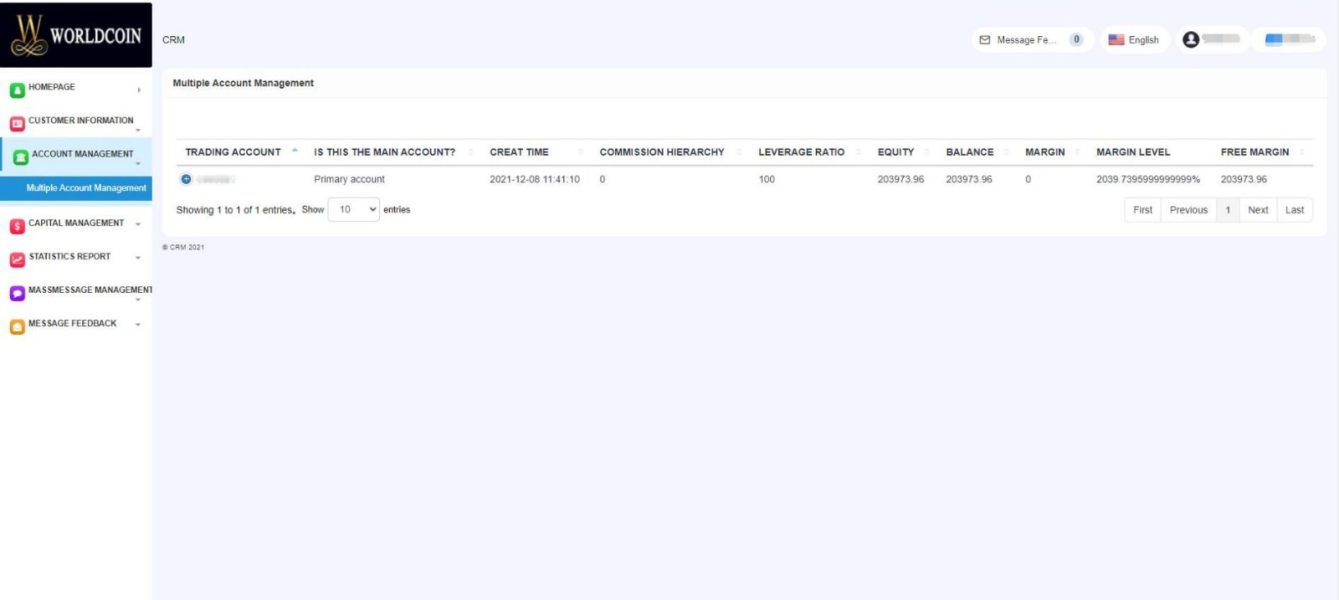Open Capital Management menu
This screenshot has height=600, width=1339.
pyautogui.click(x=76, y=224)
